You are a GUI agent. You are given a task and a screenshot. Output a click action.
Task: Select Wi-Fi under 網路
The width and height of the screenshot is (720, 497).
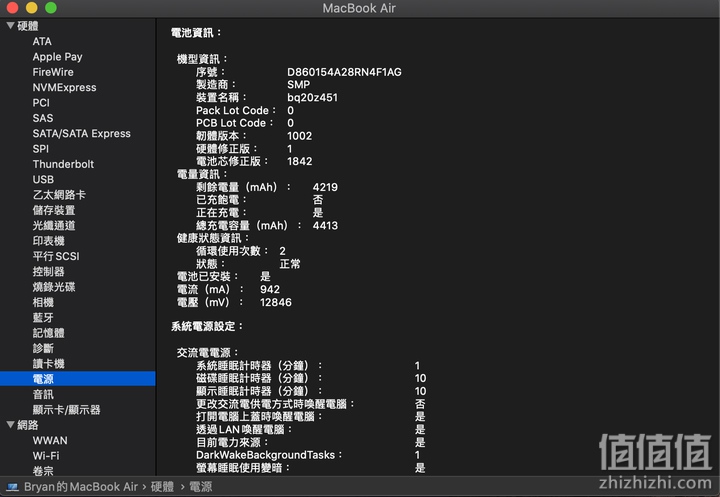point(46,456)
